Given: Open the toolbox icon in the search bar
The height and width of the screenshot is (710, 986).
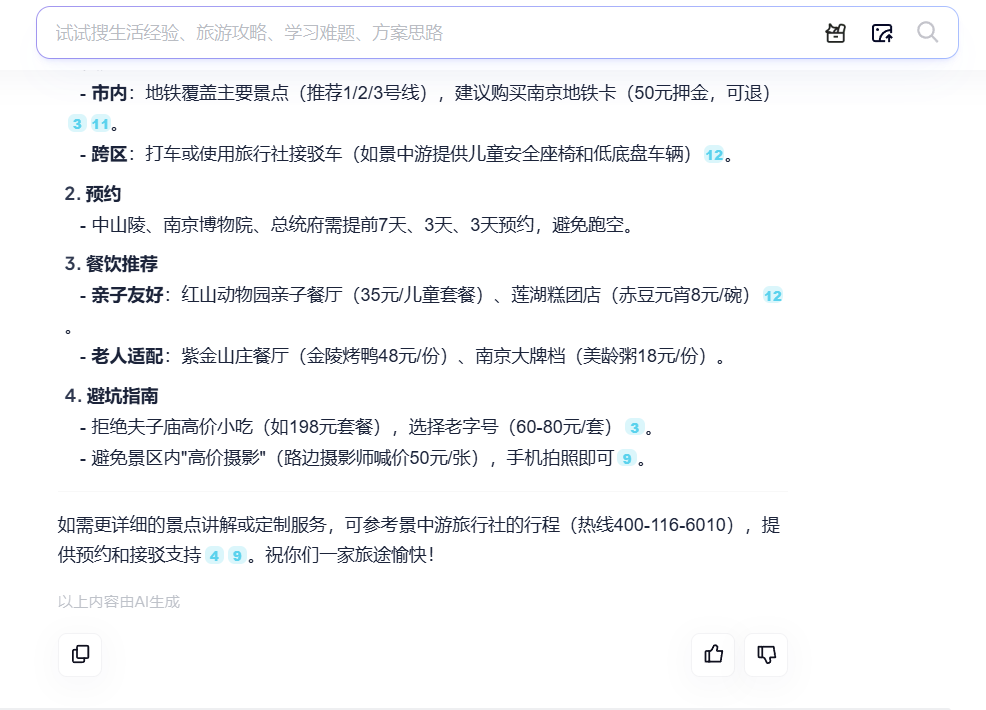Looking at the screenshot, I should 834,33.
